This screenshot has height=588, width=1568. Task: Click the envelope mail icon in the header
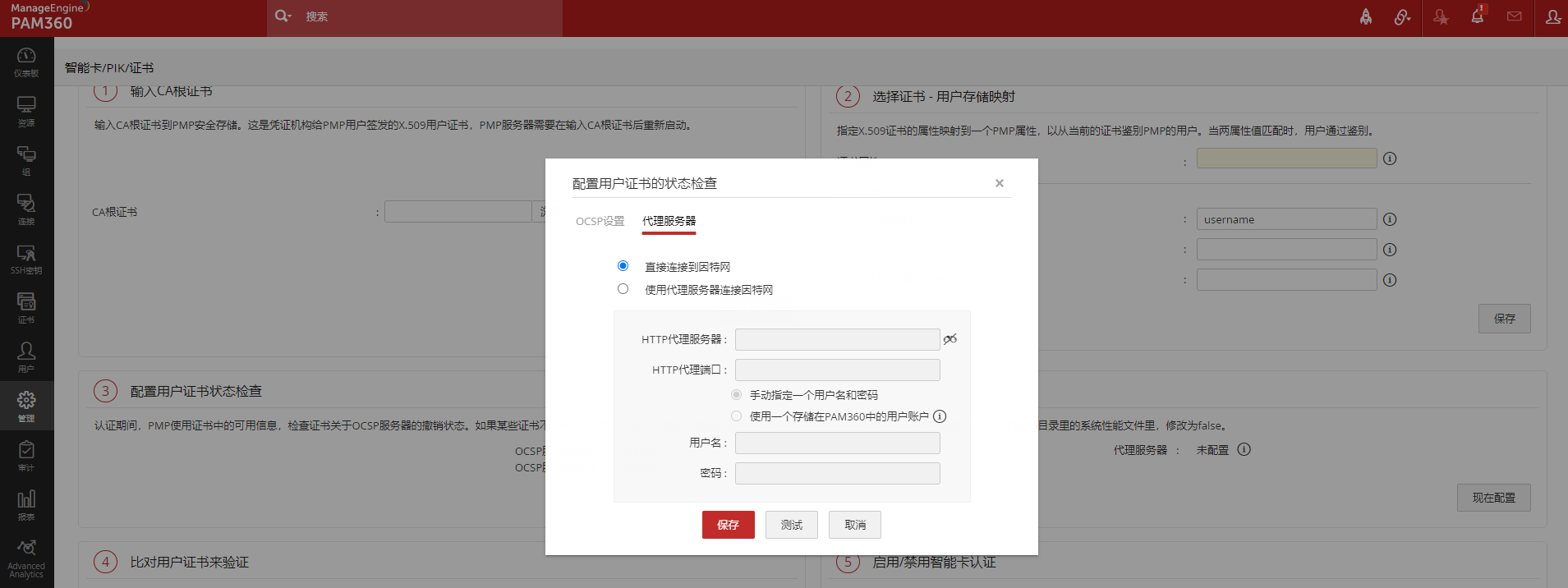point(1515,16)
